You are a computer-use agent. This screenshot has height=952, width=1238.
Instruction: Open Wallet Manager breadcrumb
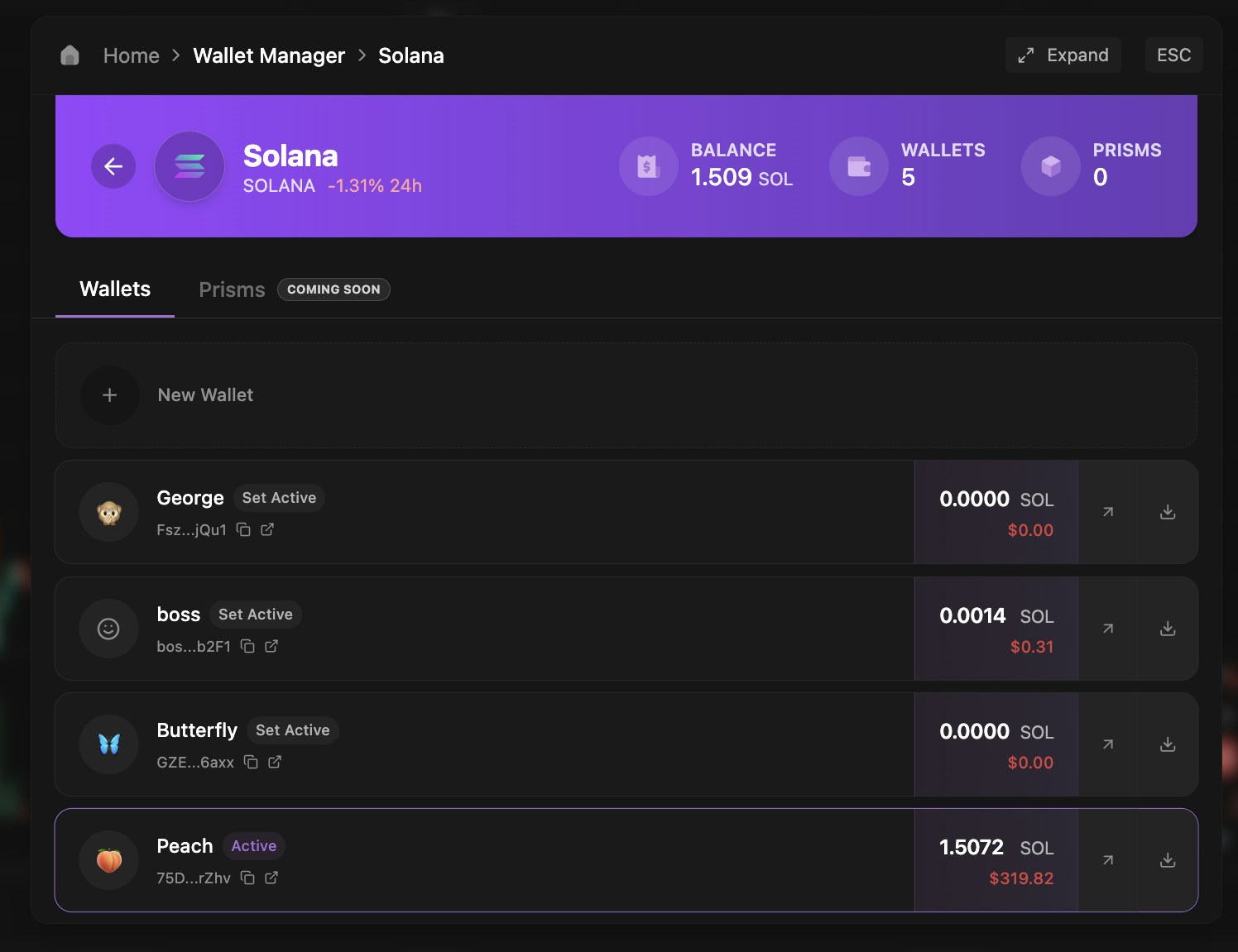pos(269,55)
